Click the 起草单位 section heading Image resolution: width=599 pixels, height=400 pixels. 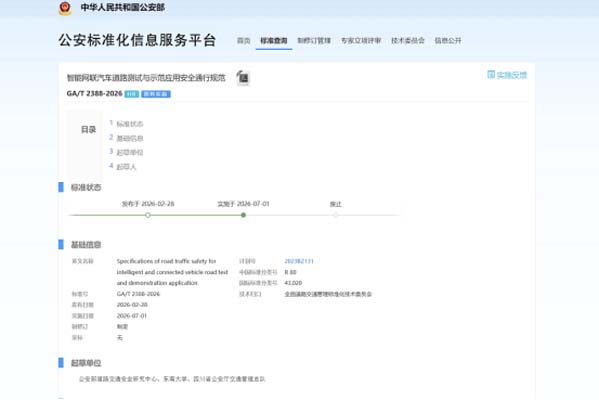[86, 363]
